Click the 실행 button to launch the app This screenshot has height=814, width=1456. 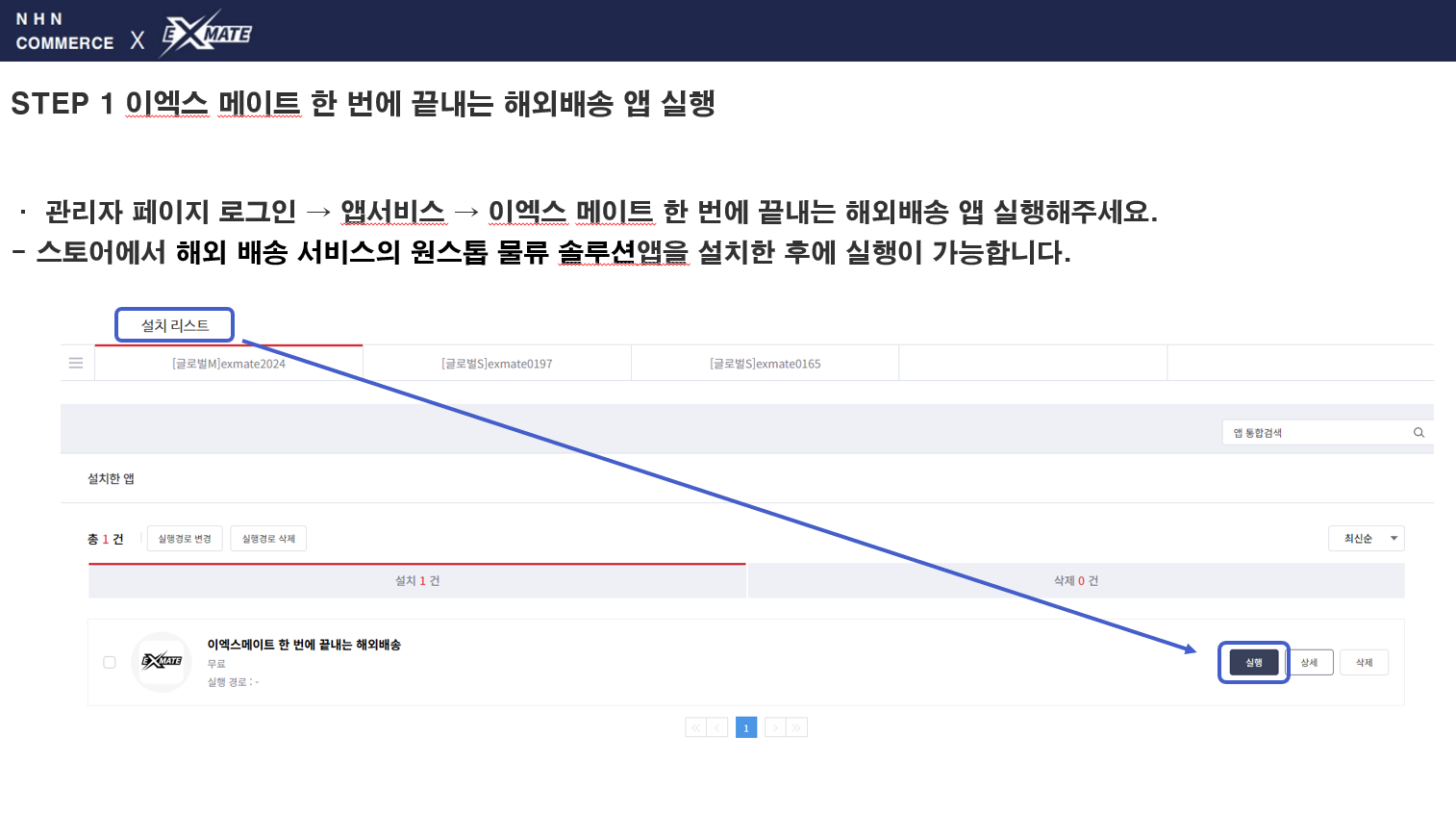coord(1254,662)
